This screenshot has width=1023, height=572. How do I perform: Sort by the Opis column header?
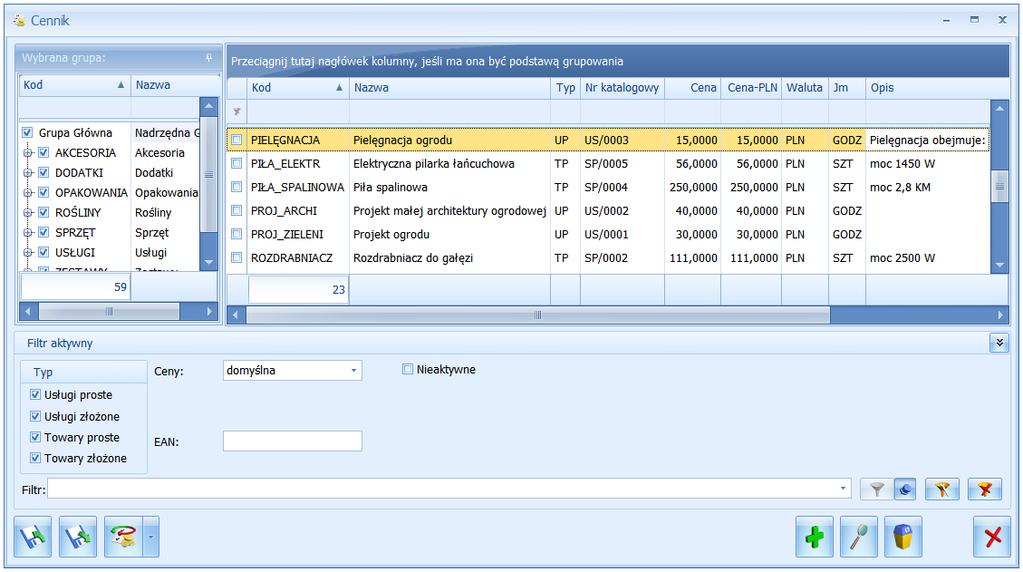point(937,87)
